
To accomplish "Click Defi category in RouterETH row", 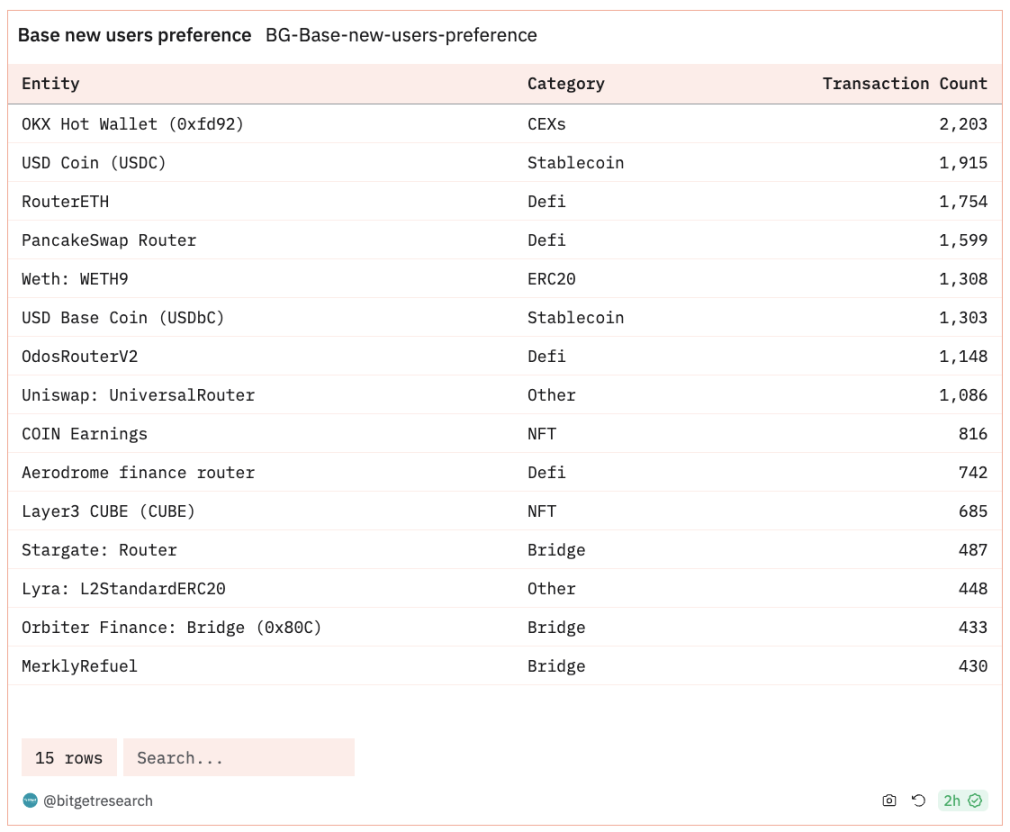I will click(x=546, y=202).
